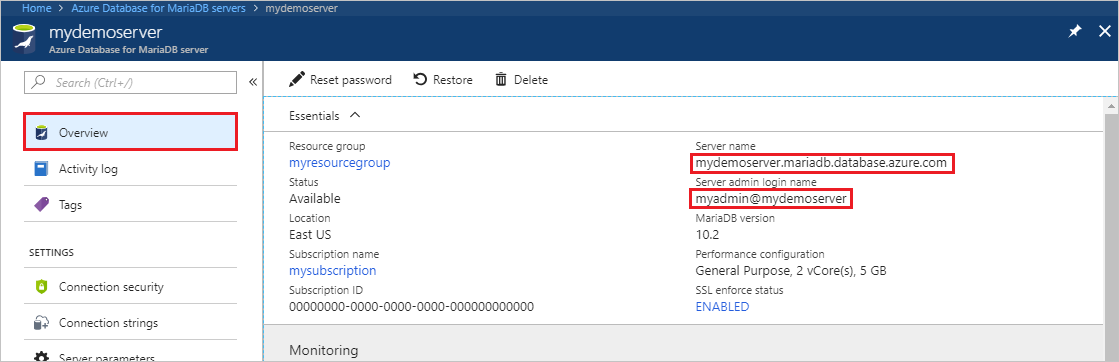Image resolution: width=1119 pixels, height=362 pixels.
Task: Click the purple Tags icon
Action: pyautogui.click(x=41, y=204)
